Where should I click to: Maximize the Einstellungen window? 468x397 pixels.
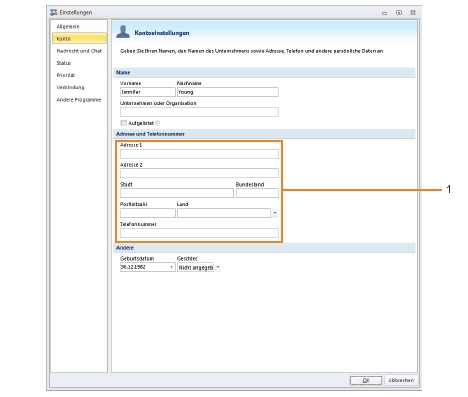399,13
